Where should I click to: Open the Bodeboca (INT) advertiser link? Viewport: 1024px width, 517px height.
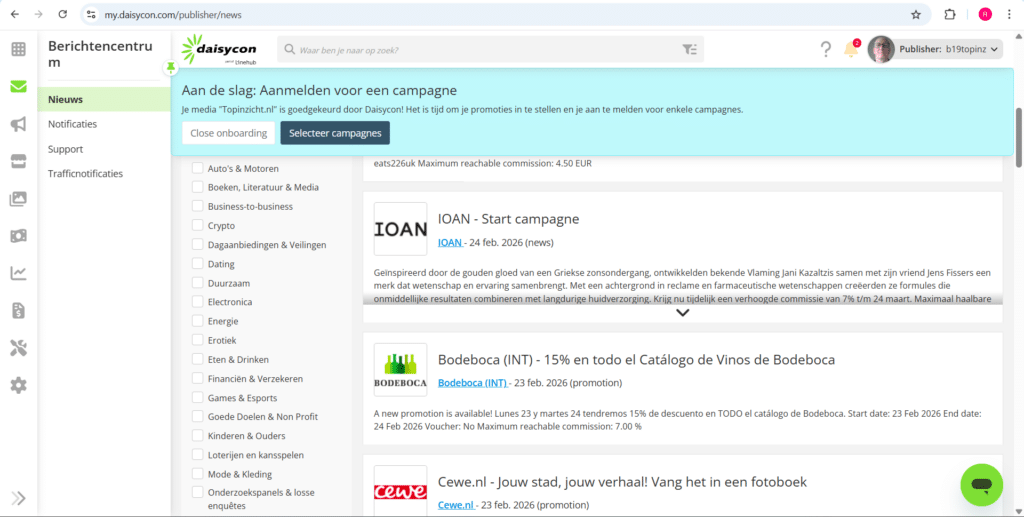coord(472,383)
